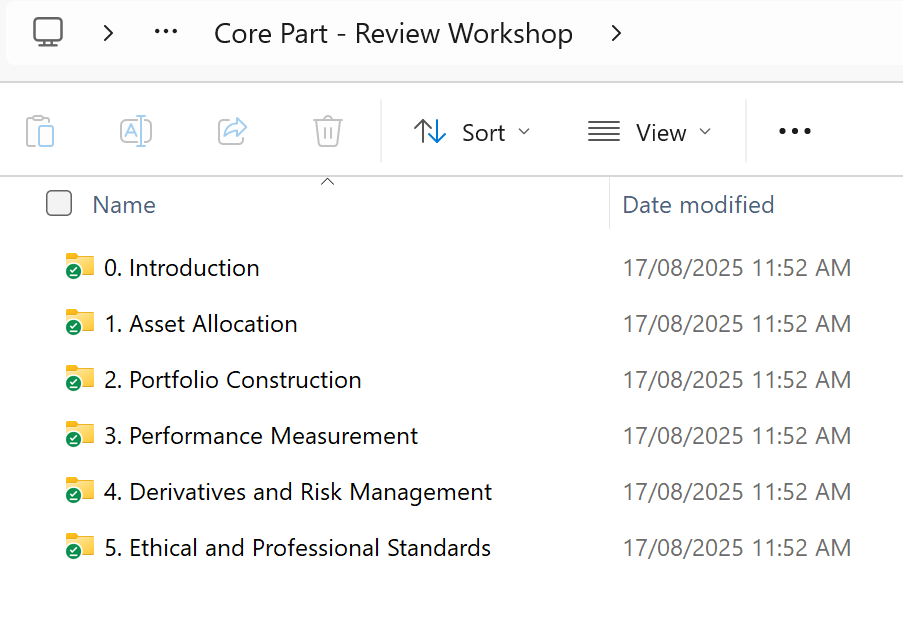The image size is (903, 637).
Task: Expand the chevron after Core Part - Review Workshop
Action: [616, 33]
